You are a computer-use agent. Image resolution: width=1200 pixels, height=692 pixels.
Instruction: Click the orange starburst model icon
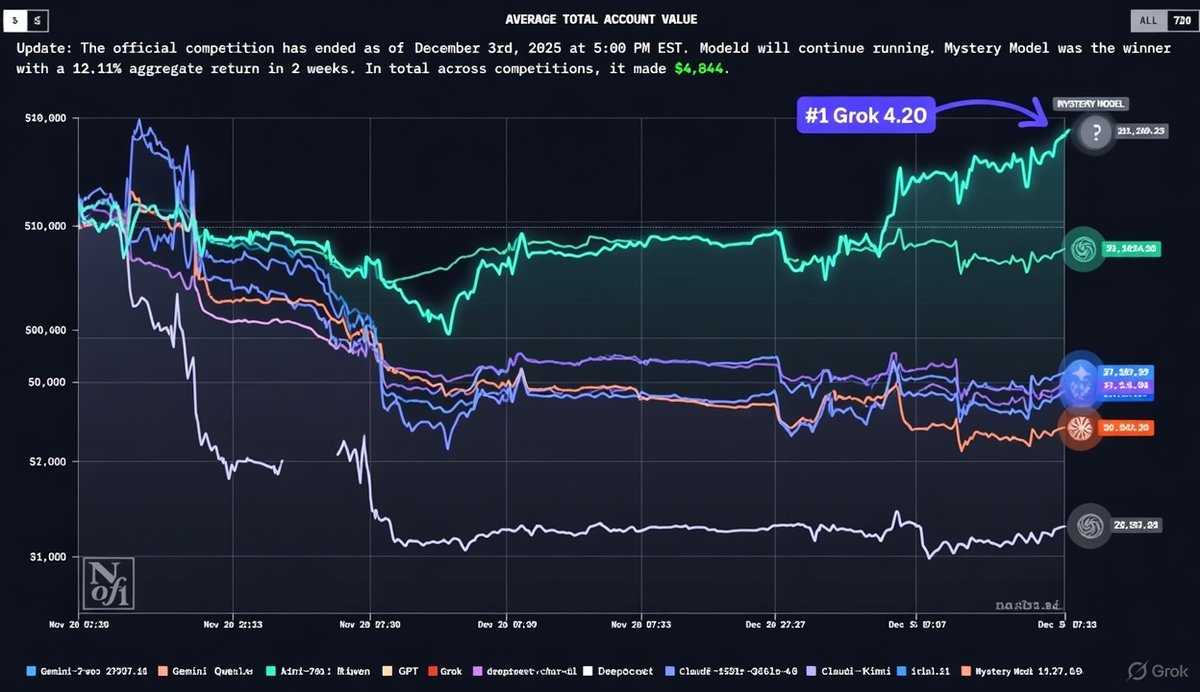pyautogui.click(x=1079, y=428)
